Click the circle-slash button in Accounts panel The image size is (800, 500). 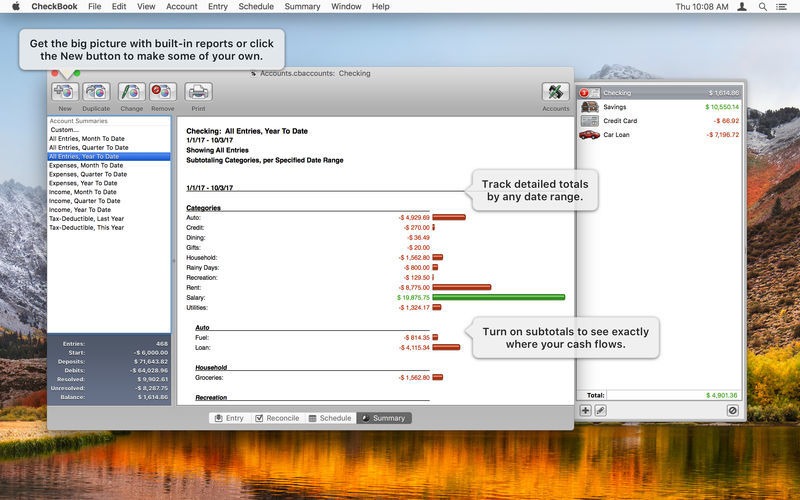(x=732, y=411)
